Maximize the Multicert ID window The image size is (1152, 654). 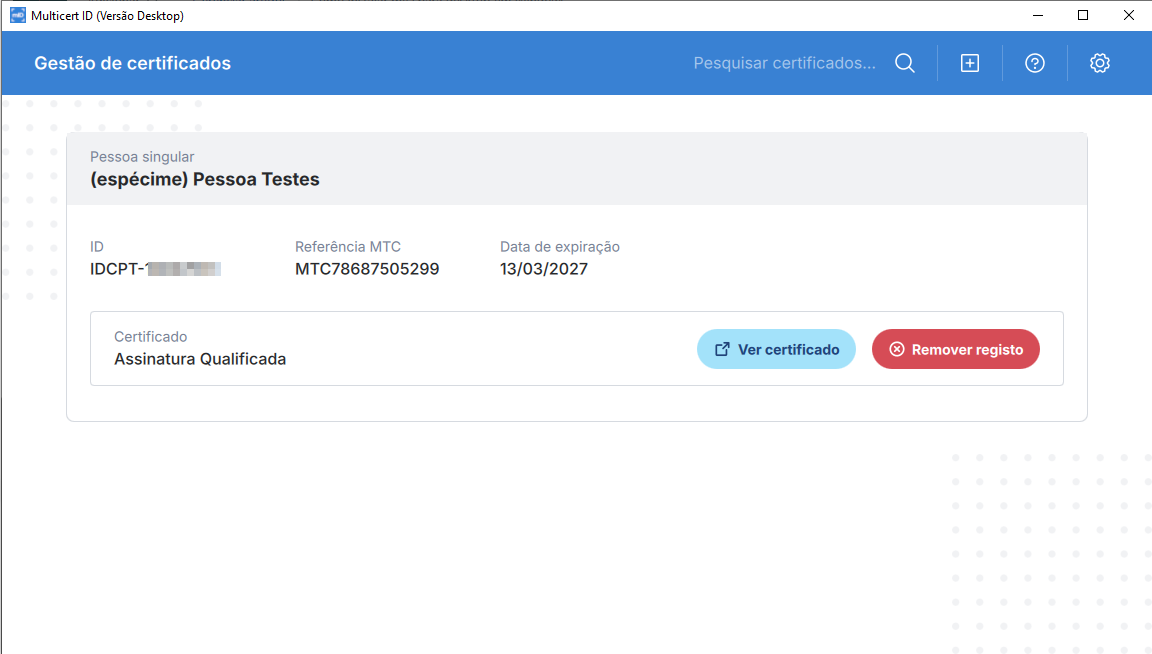1083,15
